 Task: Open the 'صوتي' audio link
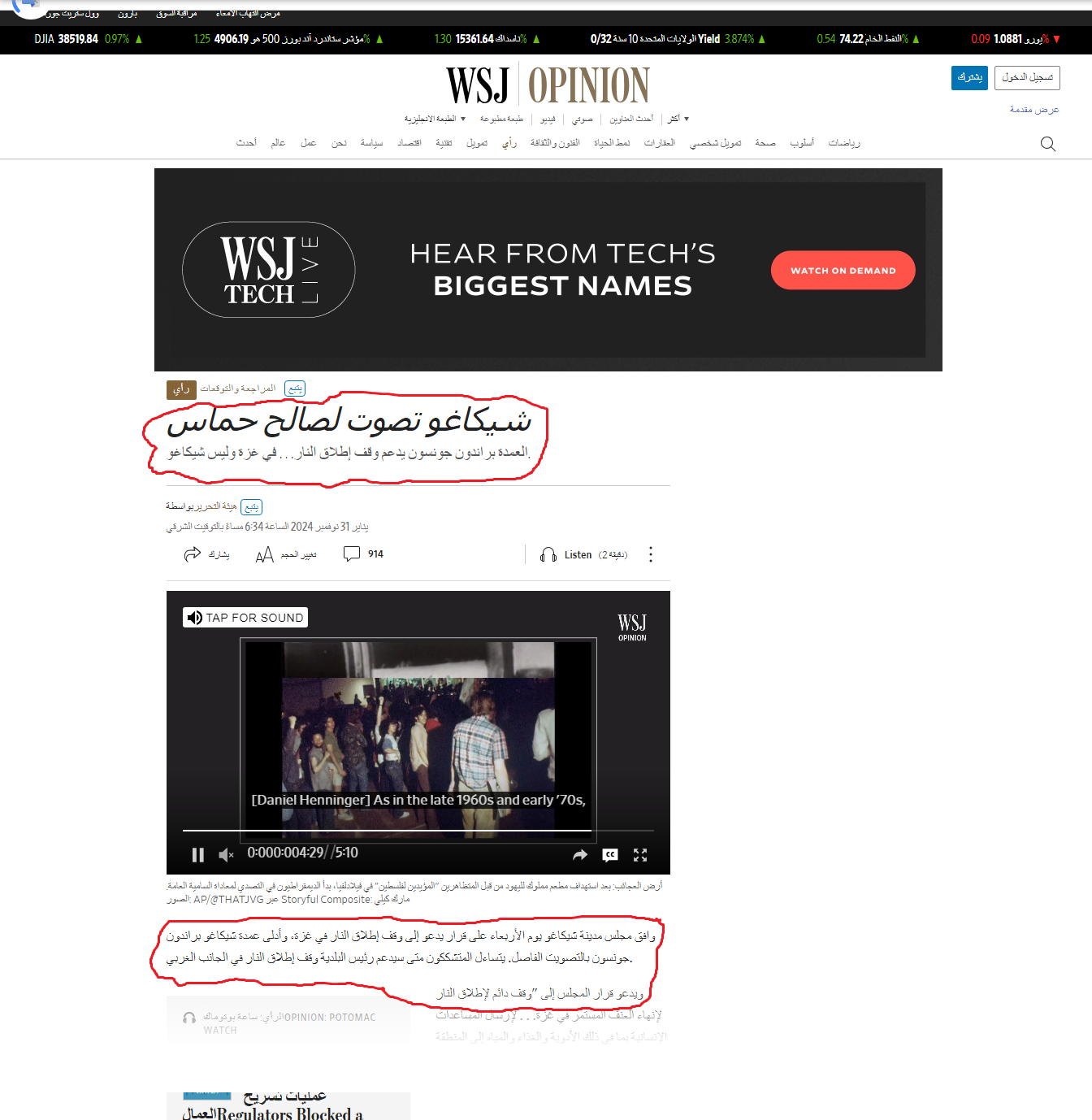pyautogui.click(x=583, y=119)
